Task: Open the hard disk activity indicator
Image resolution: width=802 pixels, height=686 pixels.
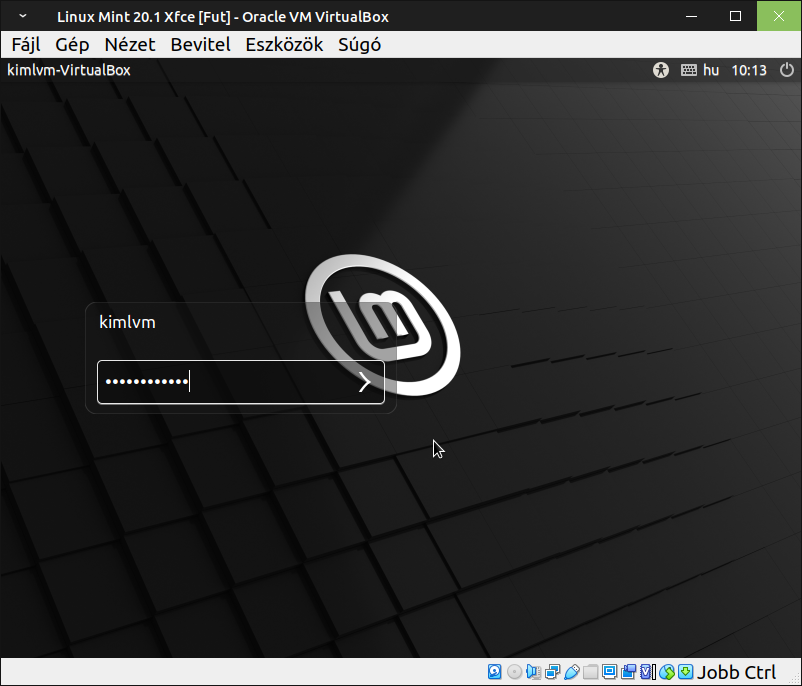Action: coord(494,672)
